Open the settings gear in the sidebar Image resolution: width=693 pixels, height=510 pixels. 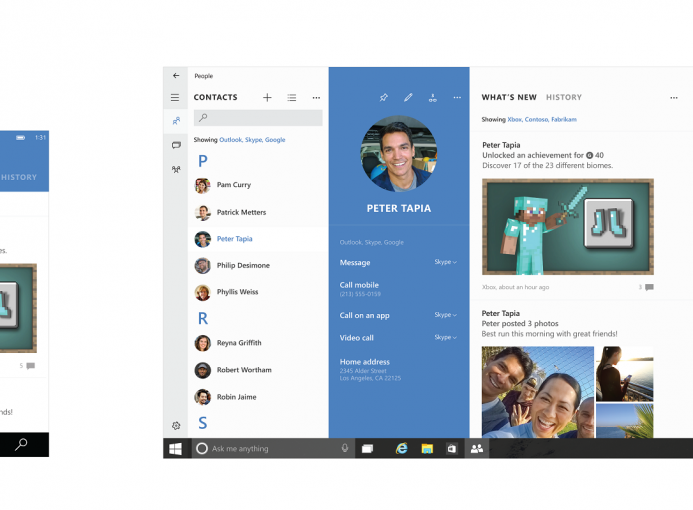[176, 426]
